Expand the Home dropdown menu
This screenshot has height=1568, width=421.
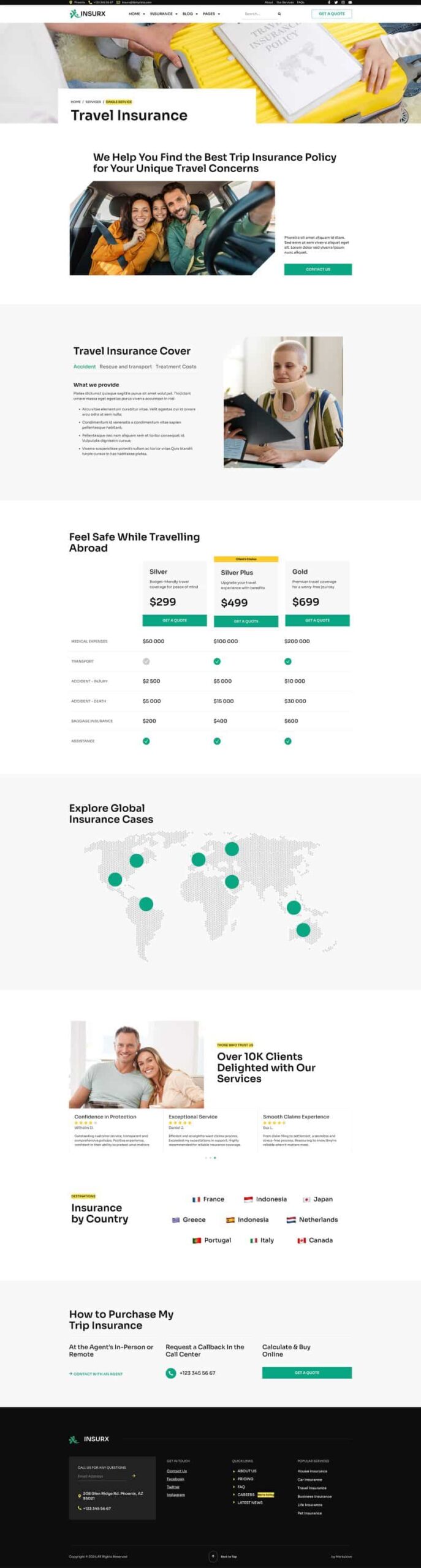click(x=137, y=13)
